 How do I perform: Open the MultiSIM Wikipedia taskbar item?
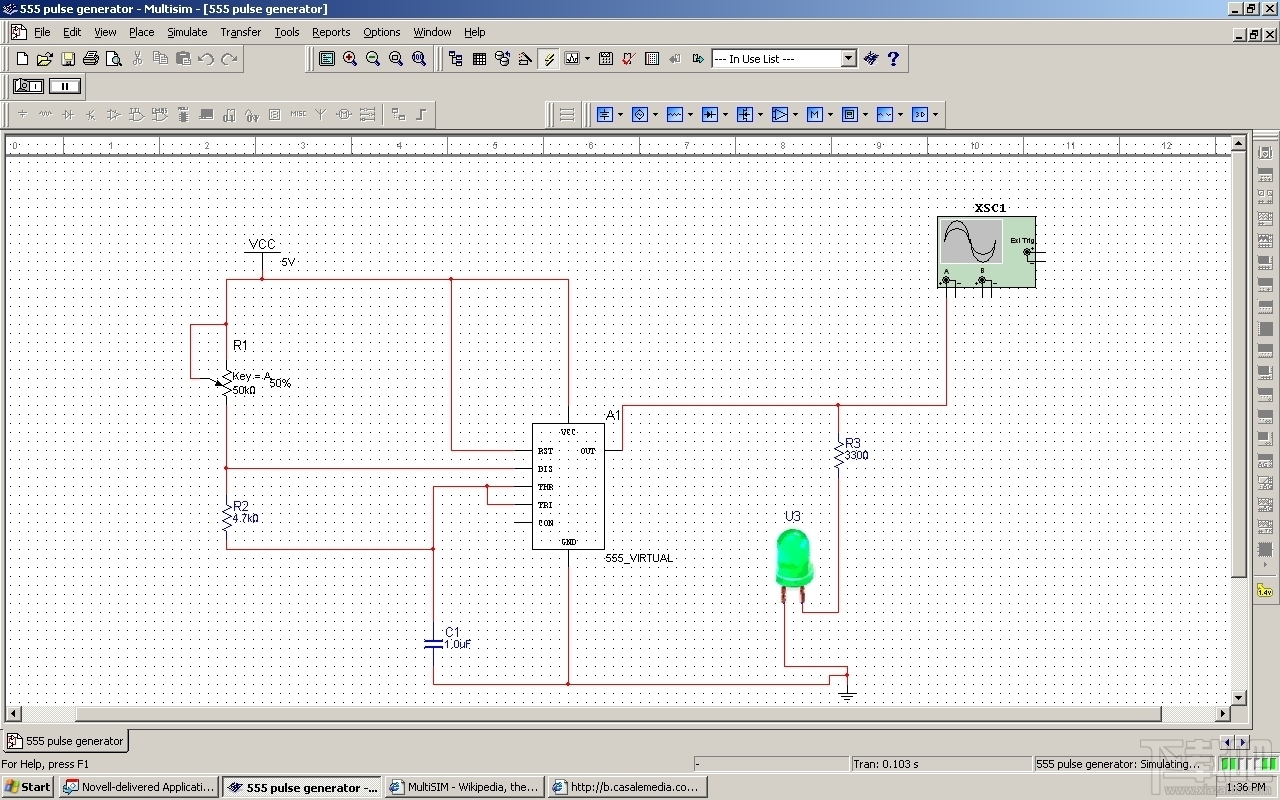(x=463, y=787)
